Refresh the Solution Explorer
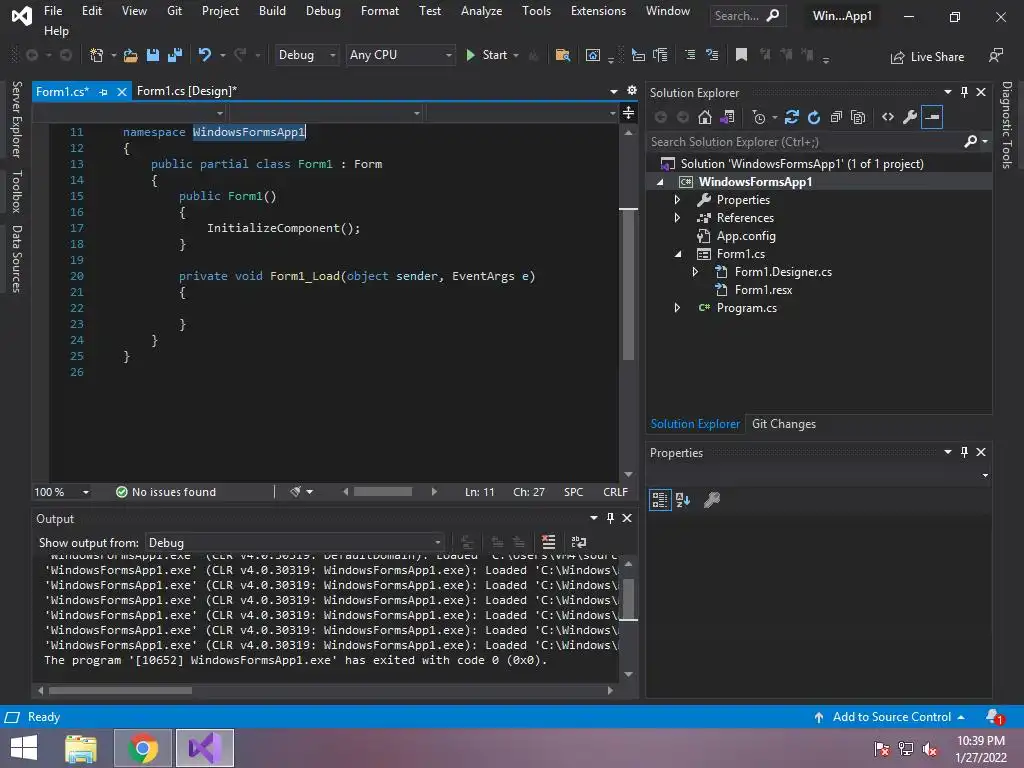 click(814, 117)
